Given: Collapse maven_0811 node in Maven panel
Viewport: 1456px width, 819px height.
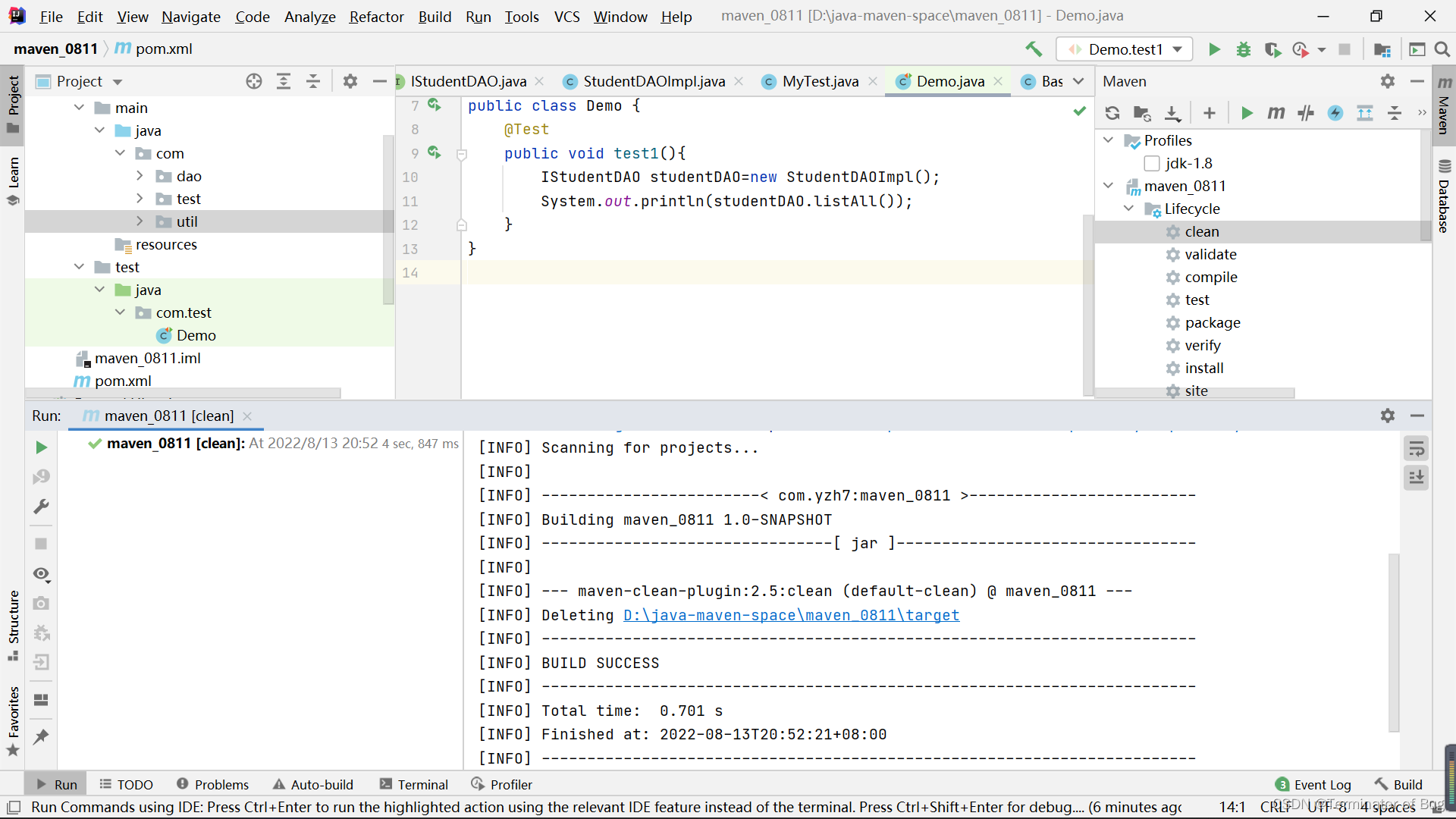Looking at the screenshot, I should click(x=1108, y=186).
